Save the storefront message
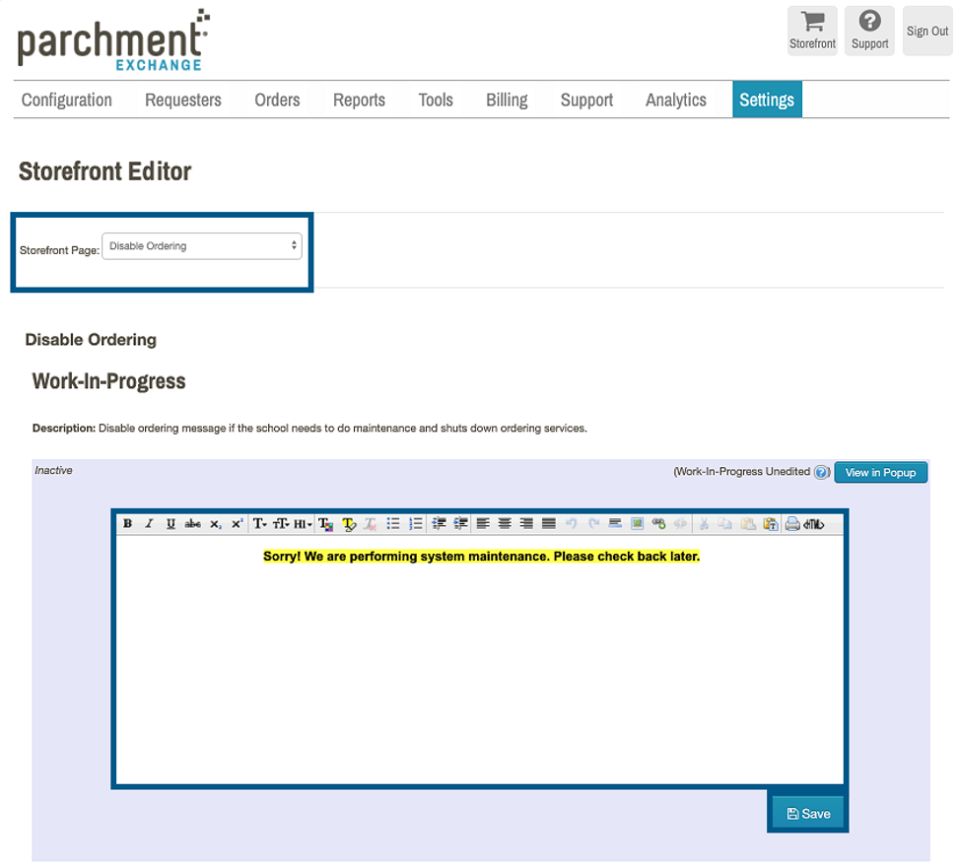This screenshot has width=960, height=866. click(808, 813)
